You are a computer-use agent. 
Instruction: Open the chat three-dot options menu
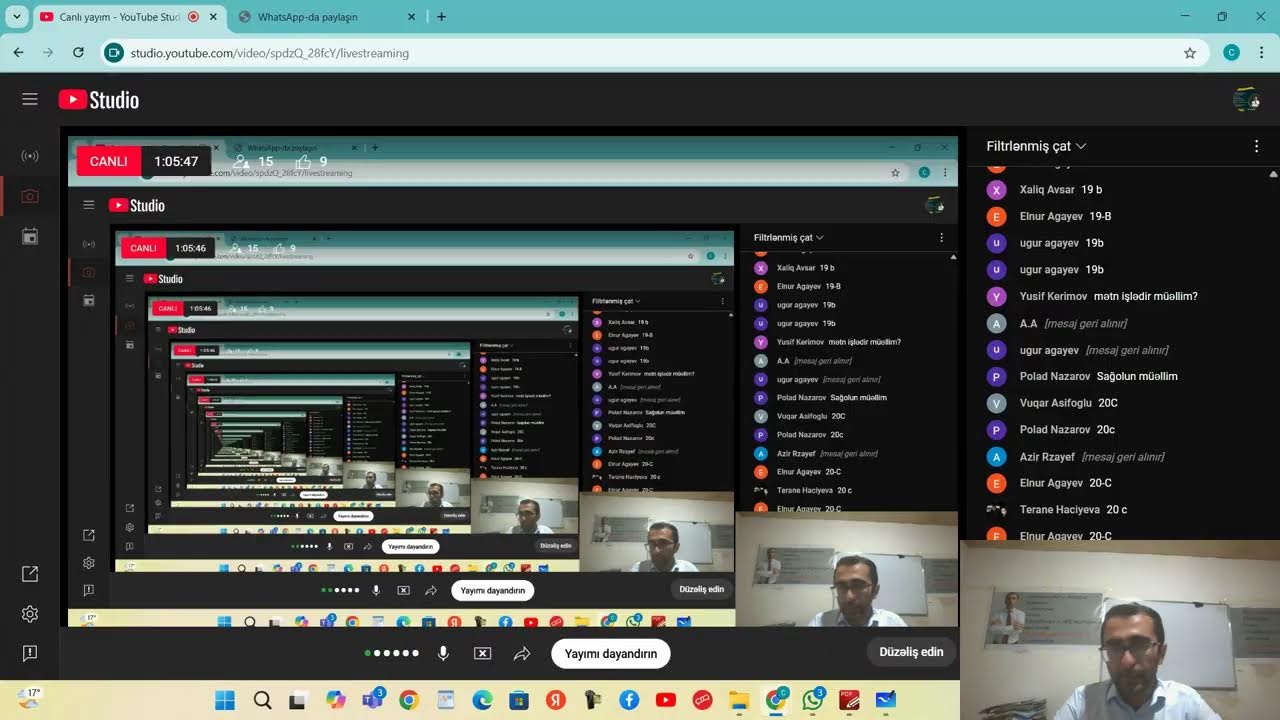point(1257,146)
